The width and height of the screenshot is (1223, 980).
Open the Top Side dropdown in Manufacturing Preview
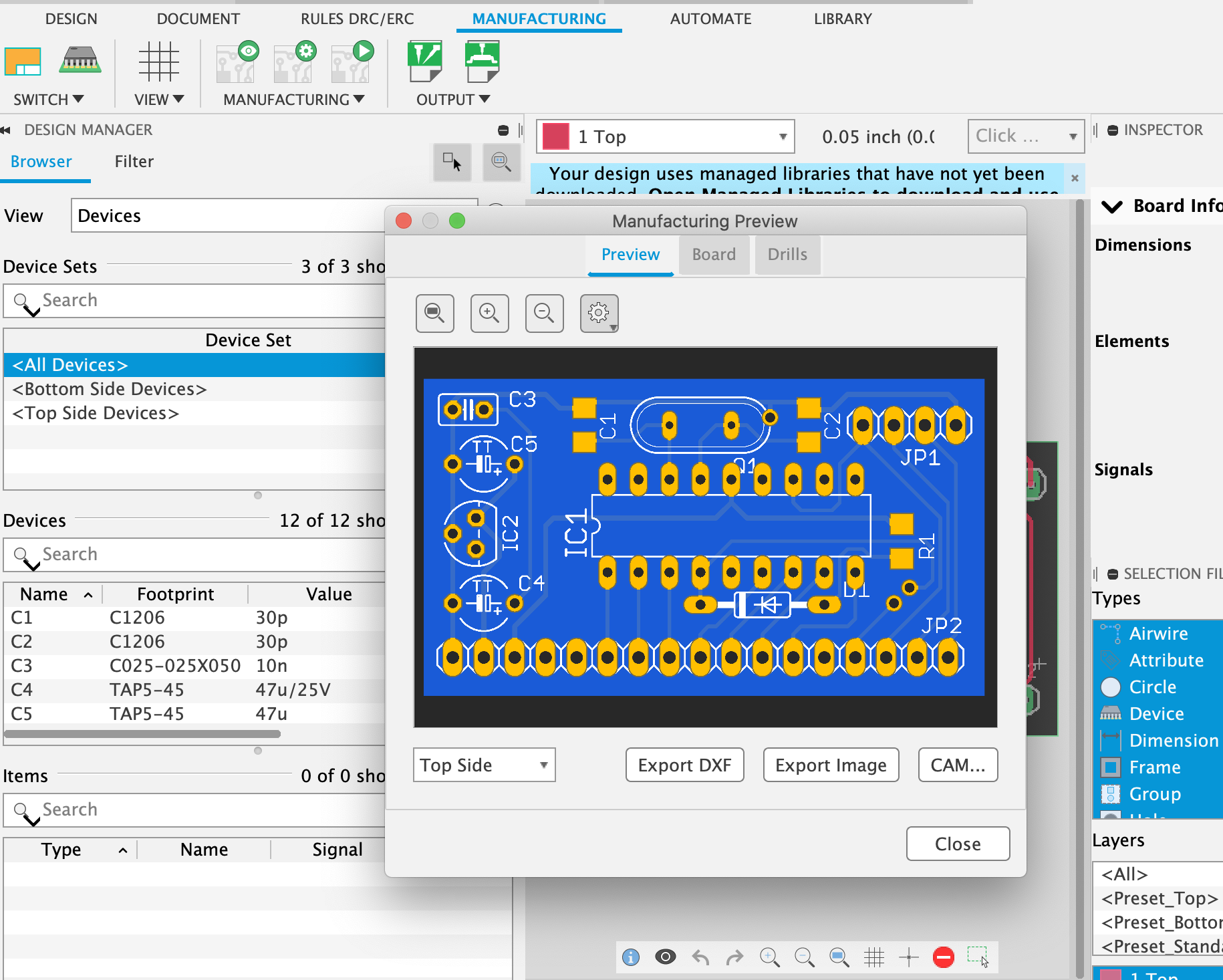(484, 765)
